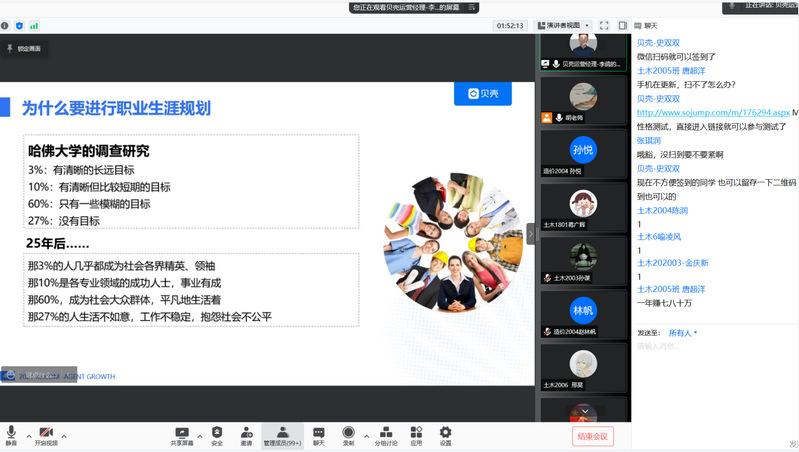Screen dimensions: 799x452
Task: Click the red 结束会议 button
Action: tap(590, 436)
